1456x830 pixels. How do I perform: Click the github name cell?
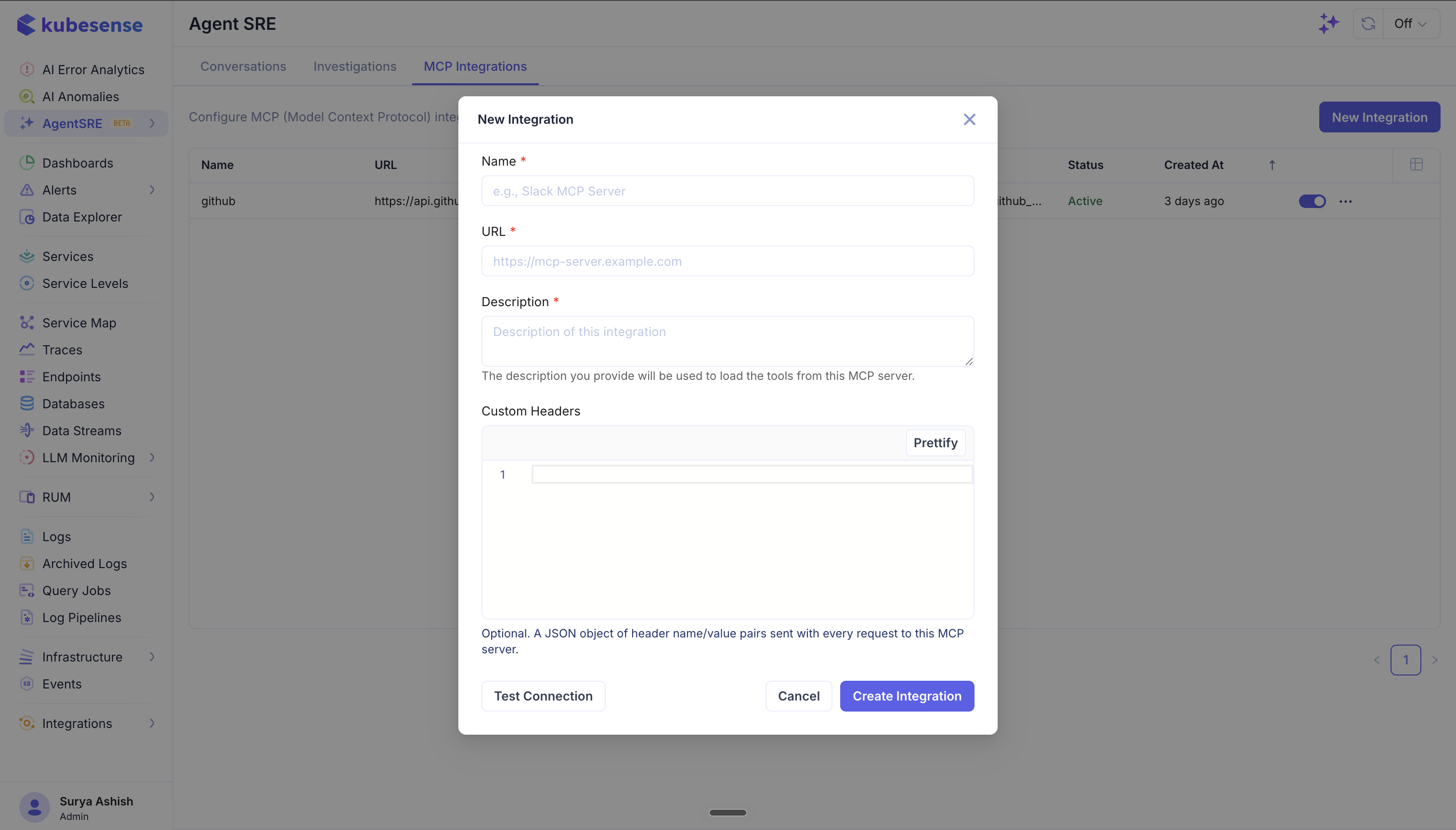[218, 201]
